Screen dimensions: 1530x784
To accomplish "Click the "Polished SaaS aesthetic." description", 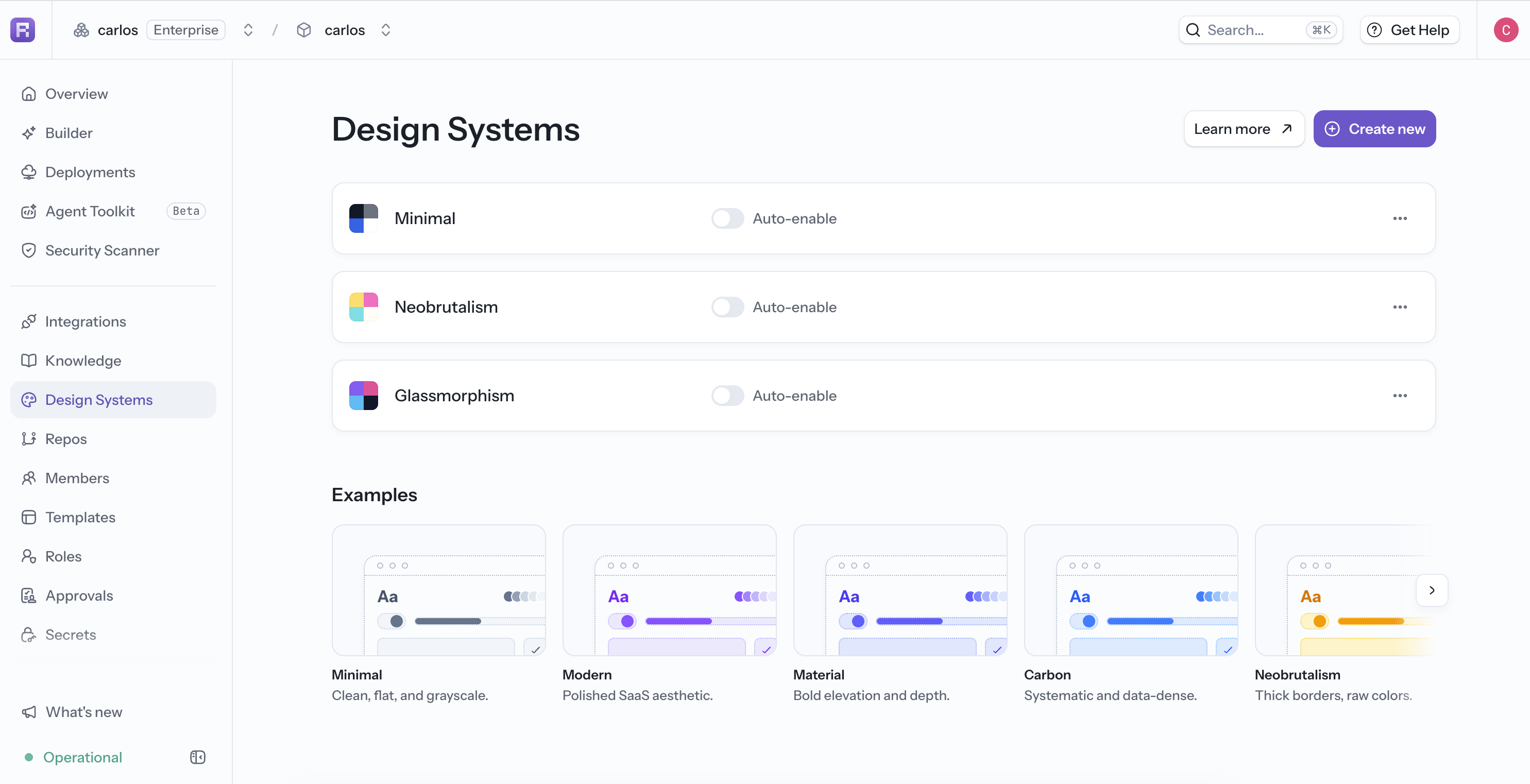I will [x=637, y=695].
